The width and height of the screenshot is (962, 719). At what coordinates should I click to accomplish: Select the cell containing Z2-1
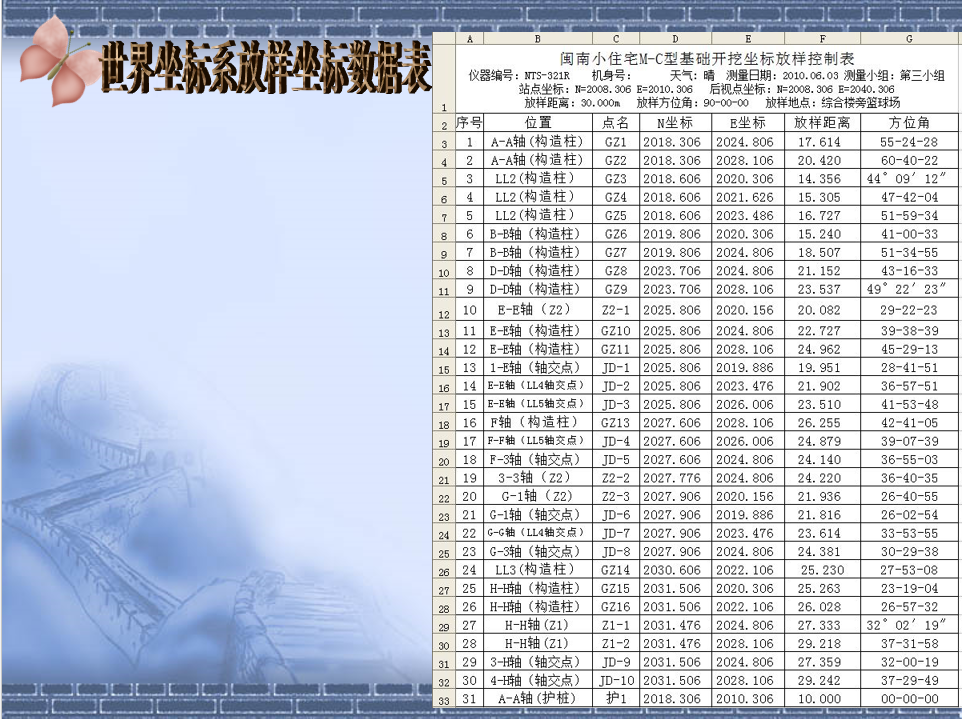617,310
